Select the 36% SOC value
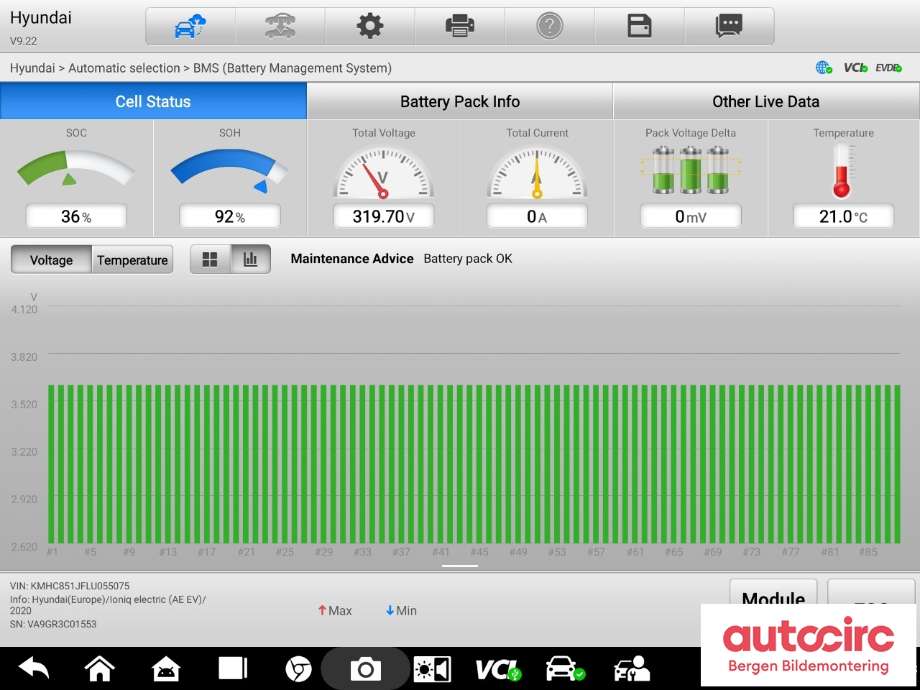The width and height of the screenshot is (920, 690). [76, 217]
